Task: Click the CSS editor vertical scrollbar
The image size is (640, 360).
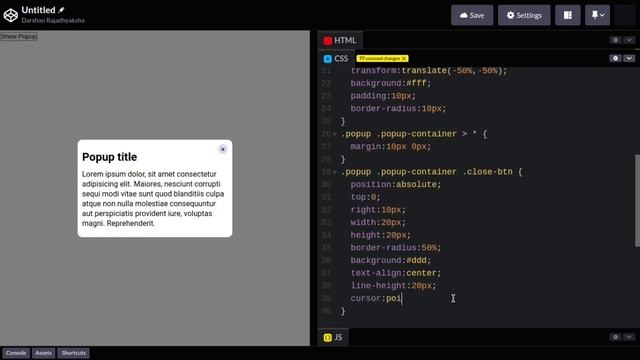Action: click(637, 200)
